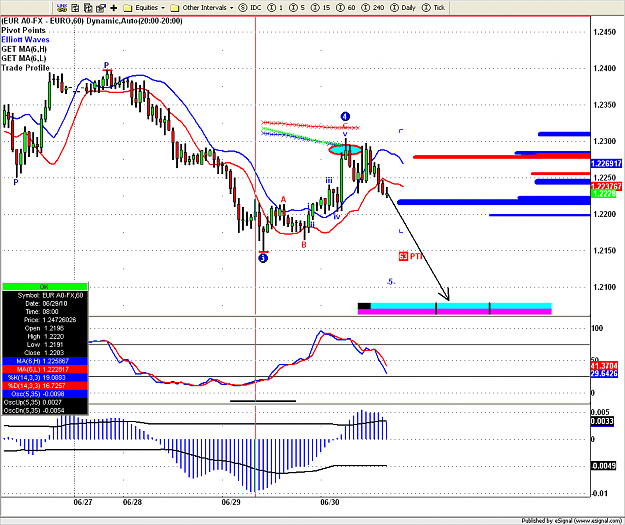This screenshot has height=525, width=625.
Task: Click the LINK symbol-linking icon in toolbar
Action: (x=62, y=7)
